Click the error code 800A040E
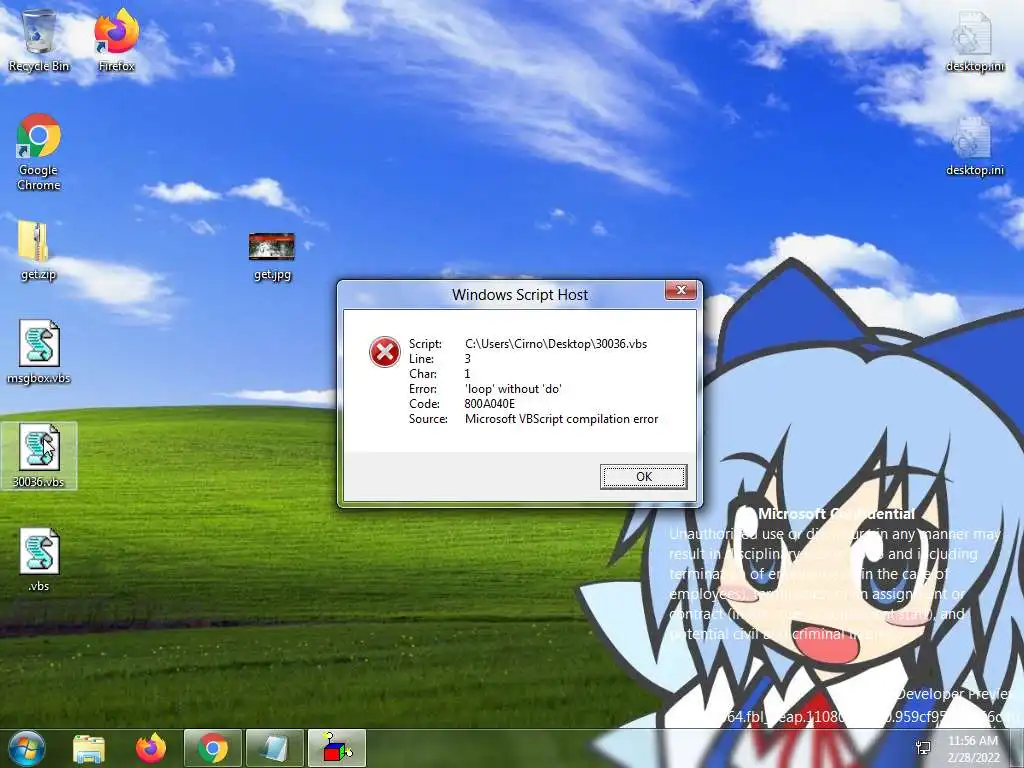The image size is (1024, 768). pos(489,404)
